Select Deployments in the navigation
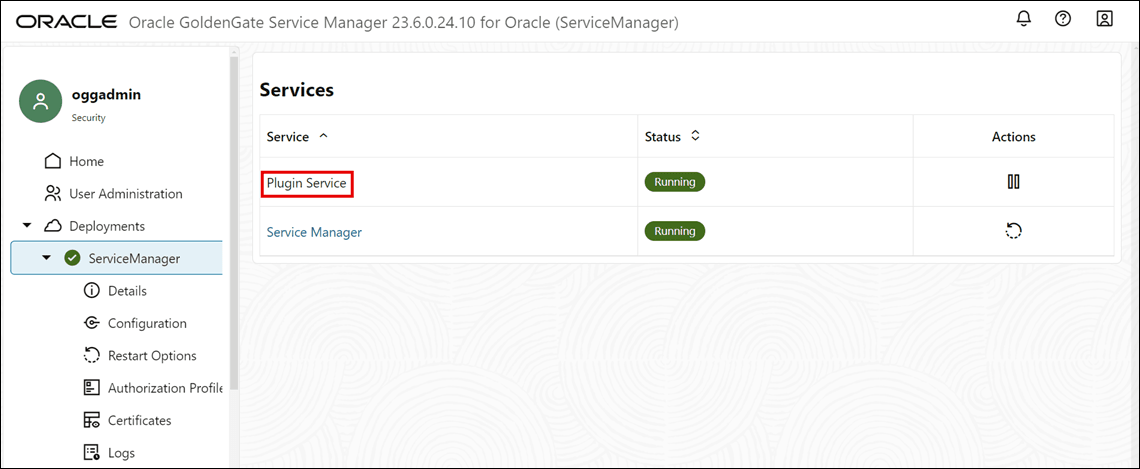 click(x=107, y=226)
